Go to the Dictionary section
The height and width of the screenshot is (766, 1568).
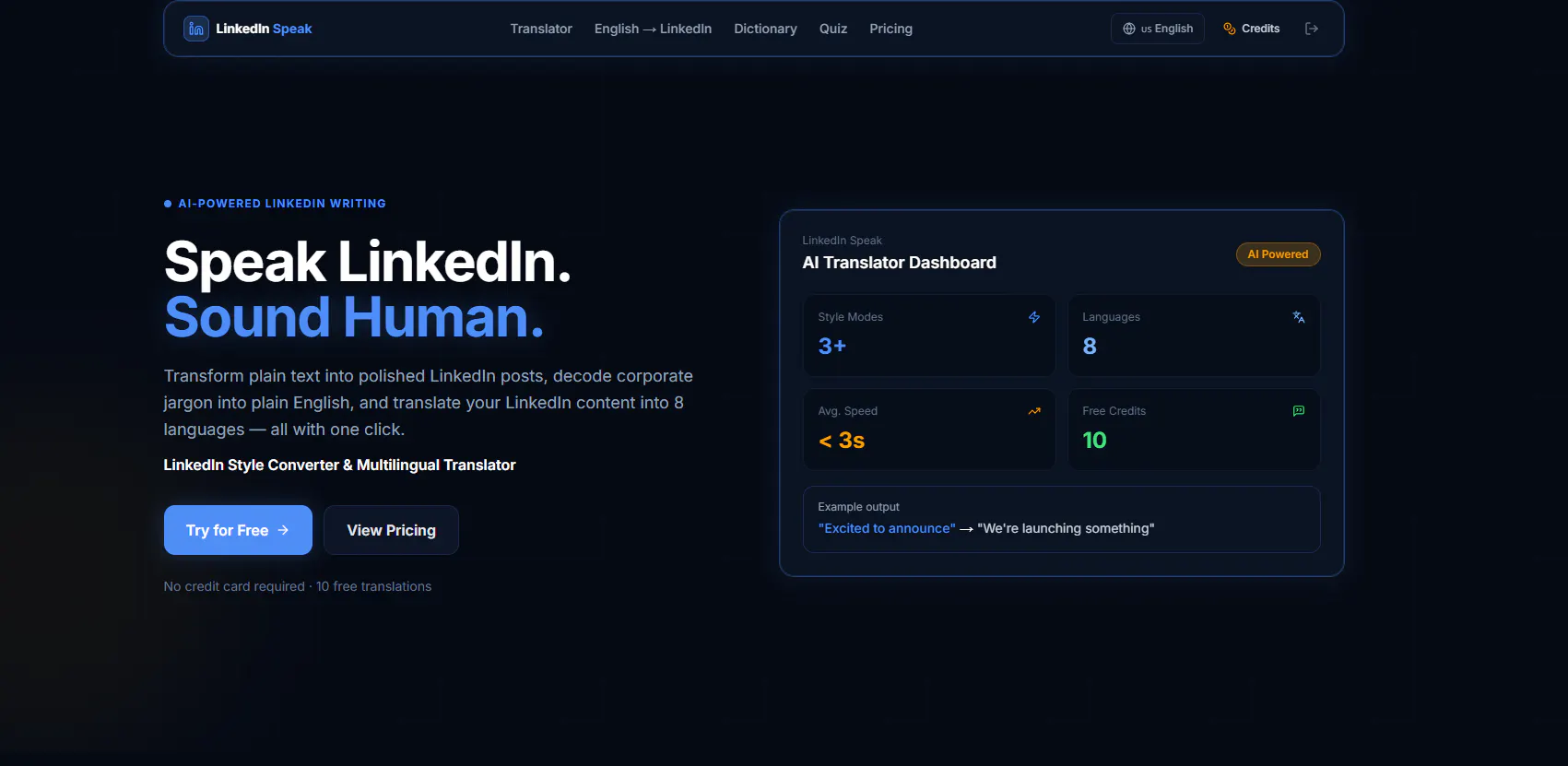[765, 29]
